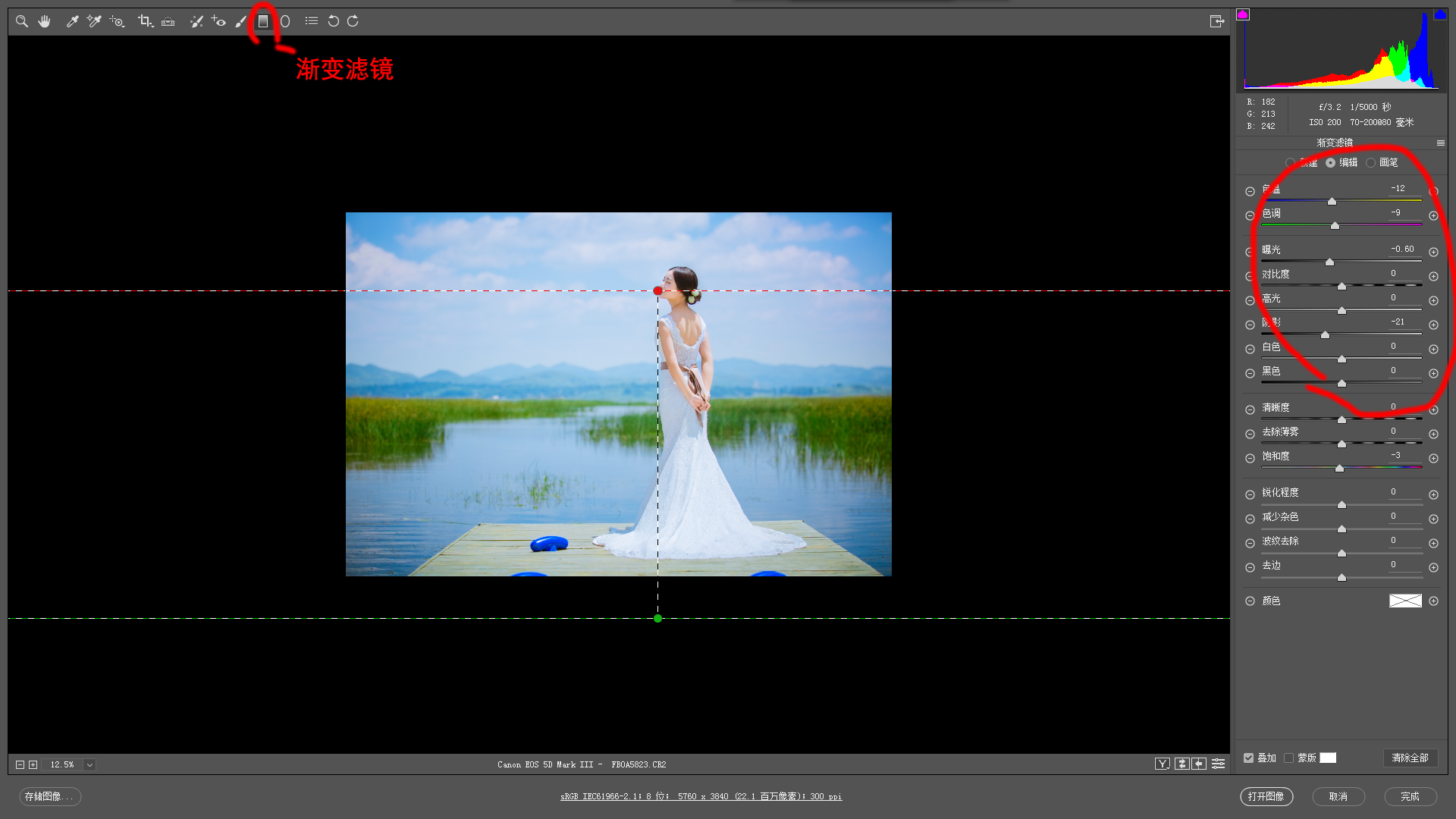The image size is (1456, 819).
Task: Toggle full screen mode icon
Action: pos(1217,21)
